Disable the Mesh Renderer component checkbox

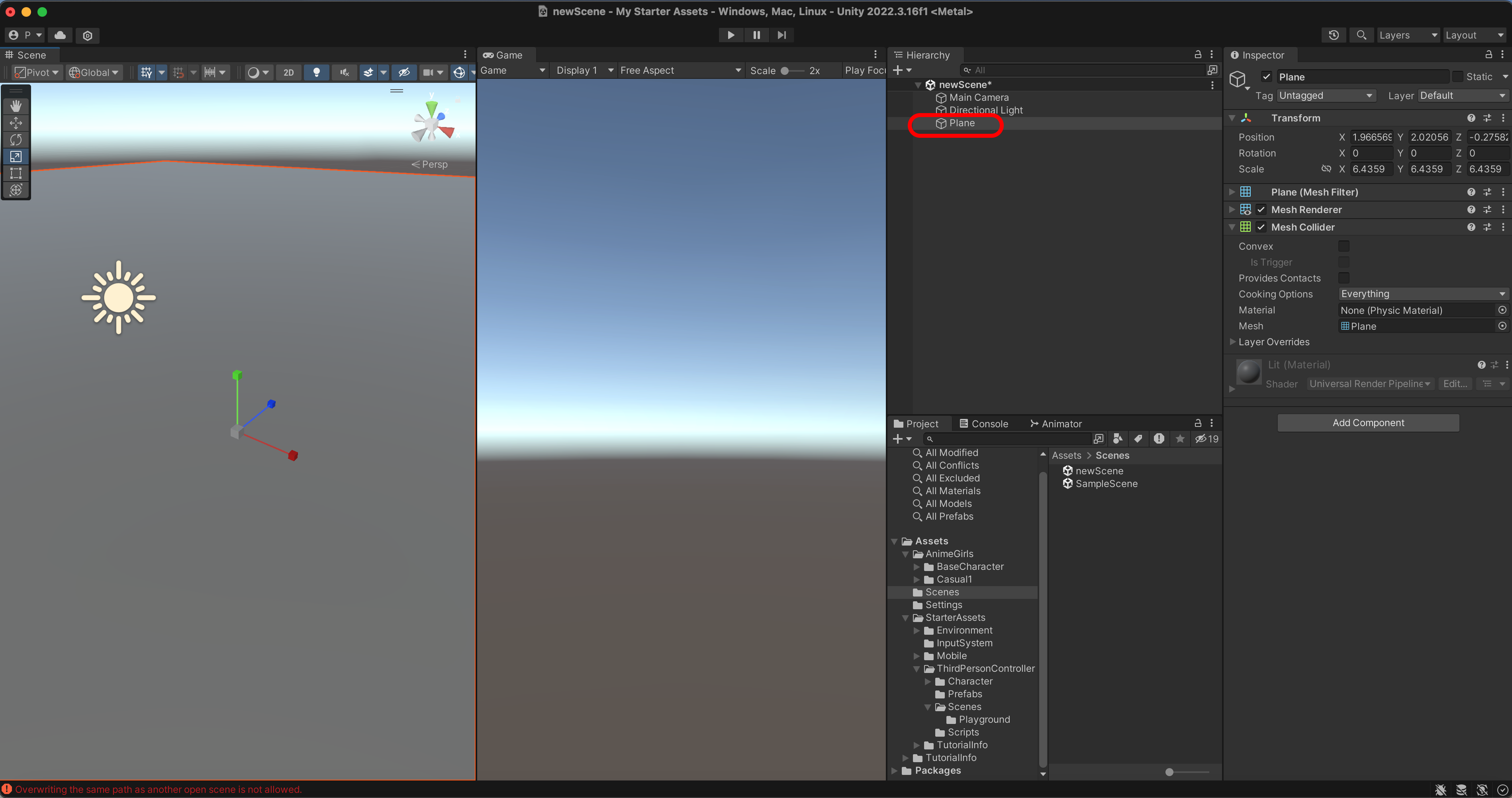(1261, 209)
